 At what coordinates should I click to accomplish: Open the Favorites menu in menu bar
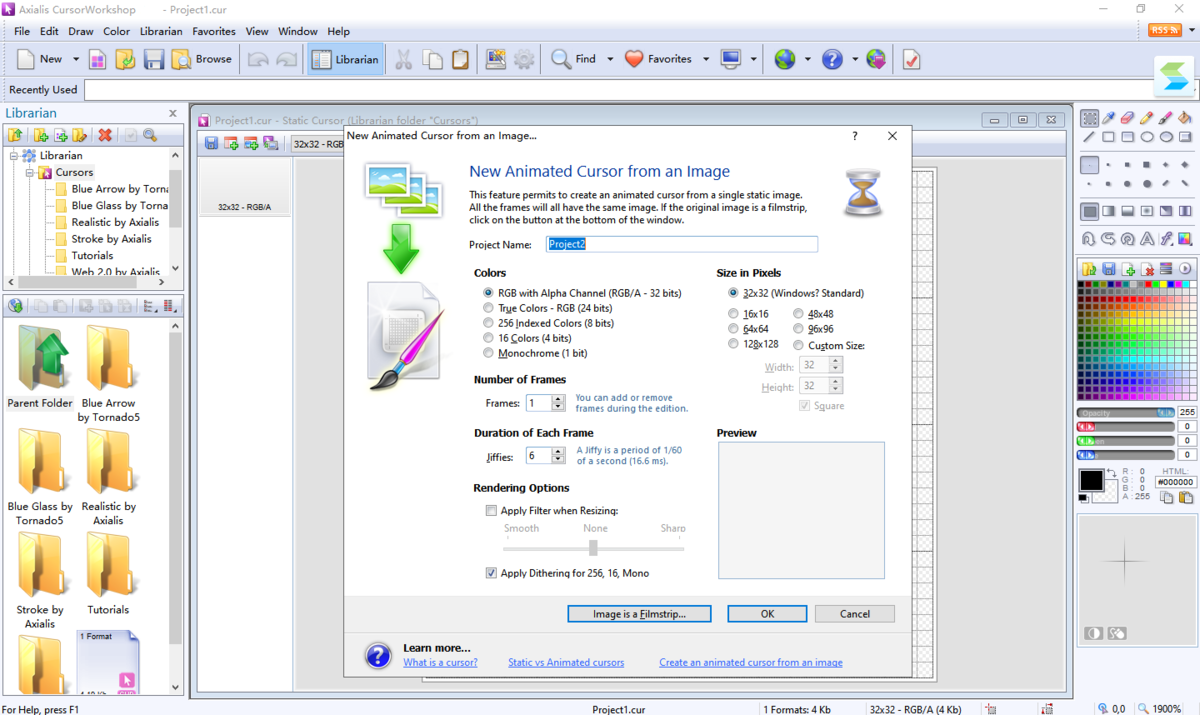tap(214, 31)
